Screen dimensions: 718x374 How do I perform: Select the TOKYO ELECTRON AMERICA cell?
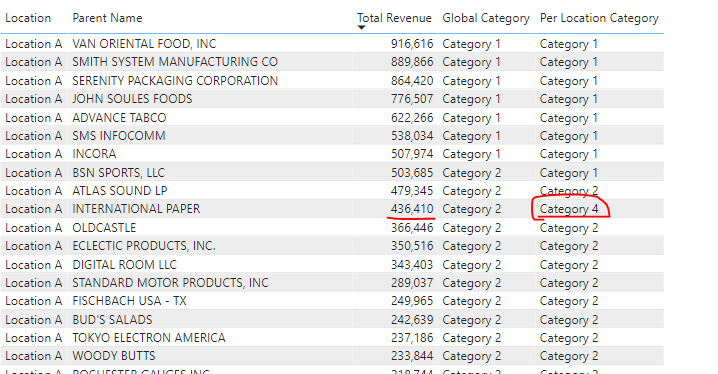click(x=149, y=338)
